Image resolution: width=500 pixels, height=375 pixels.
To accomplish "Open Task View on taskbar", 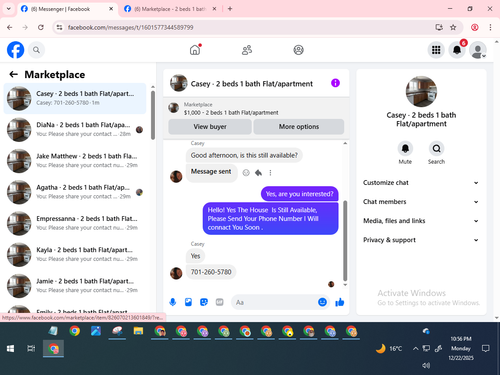I will (31, 349).
